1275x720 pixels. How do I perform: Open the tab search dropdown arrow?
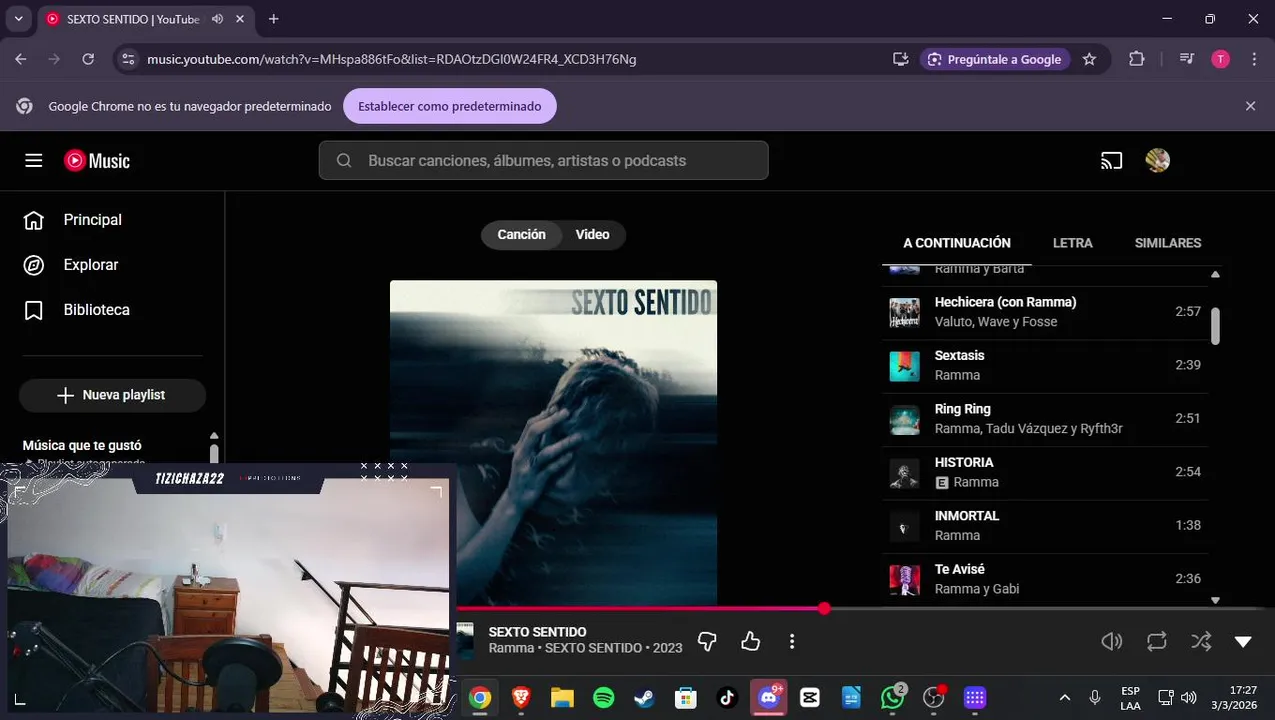(x=18, y=19)
